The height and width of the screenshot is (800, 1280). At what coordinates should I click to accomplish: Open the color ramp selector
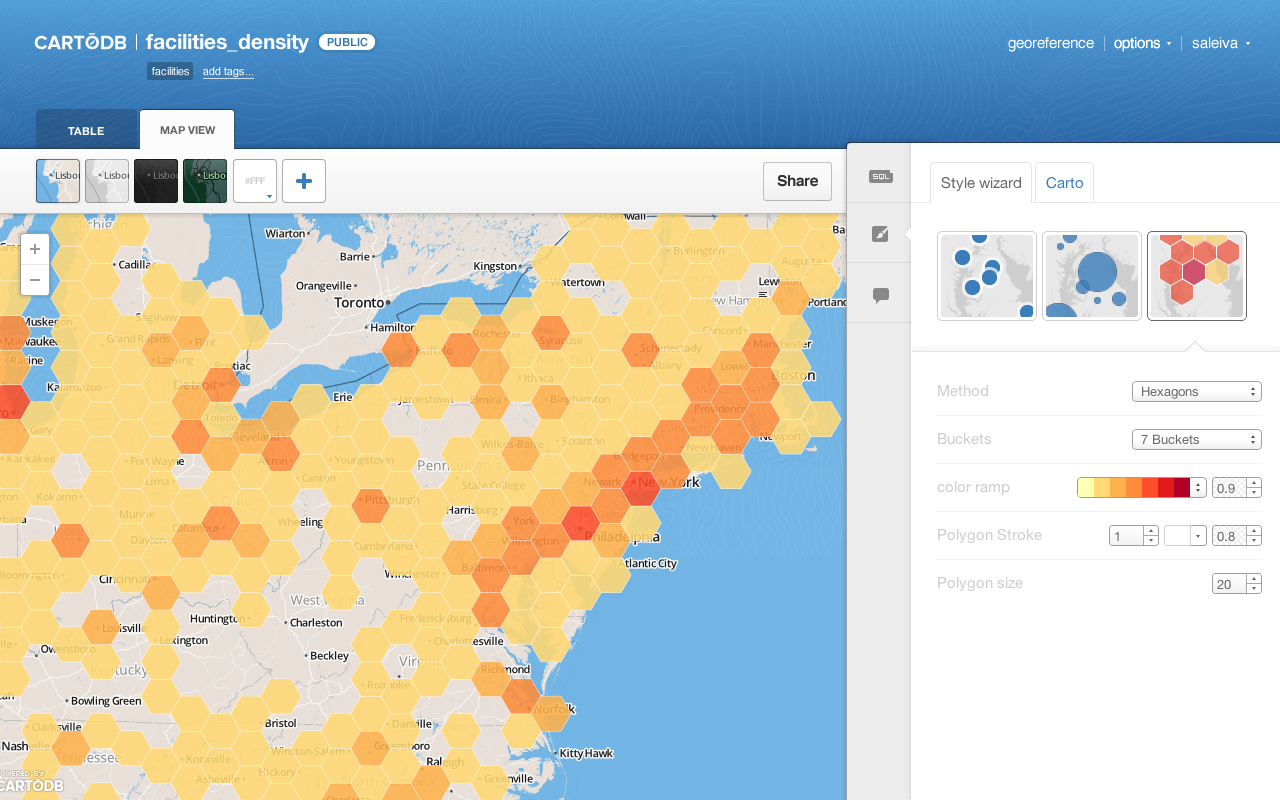pos(1141,487)
